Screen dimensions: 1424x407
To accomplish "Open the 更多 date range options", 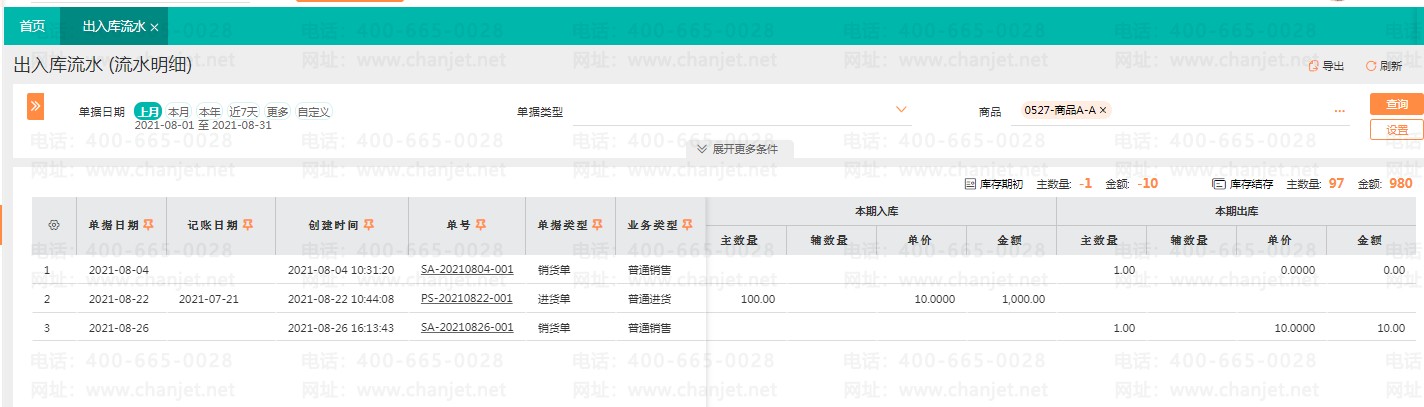I will [x=277, y=112].
